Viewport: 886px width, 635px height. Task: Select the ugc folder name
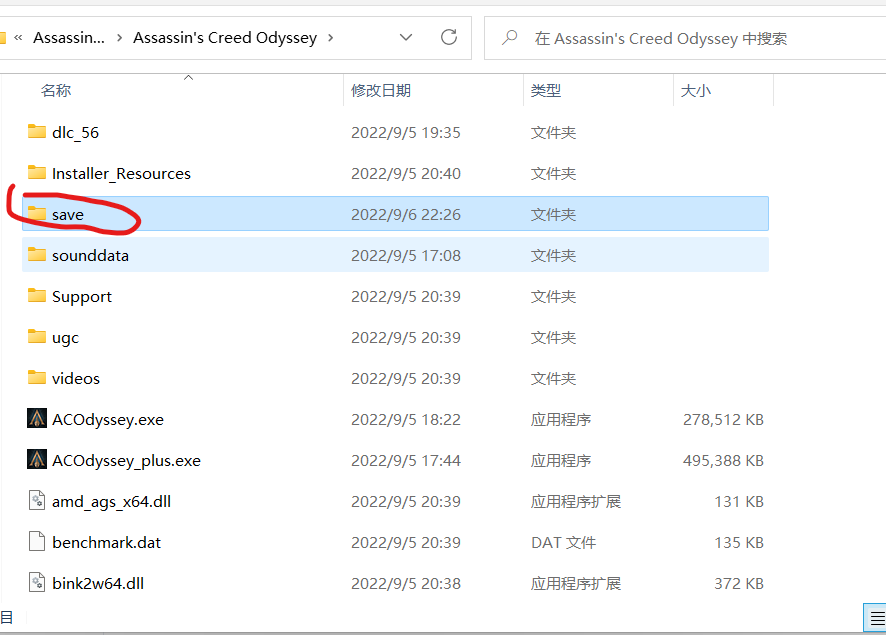pos(66,338)
